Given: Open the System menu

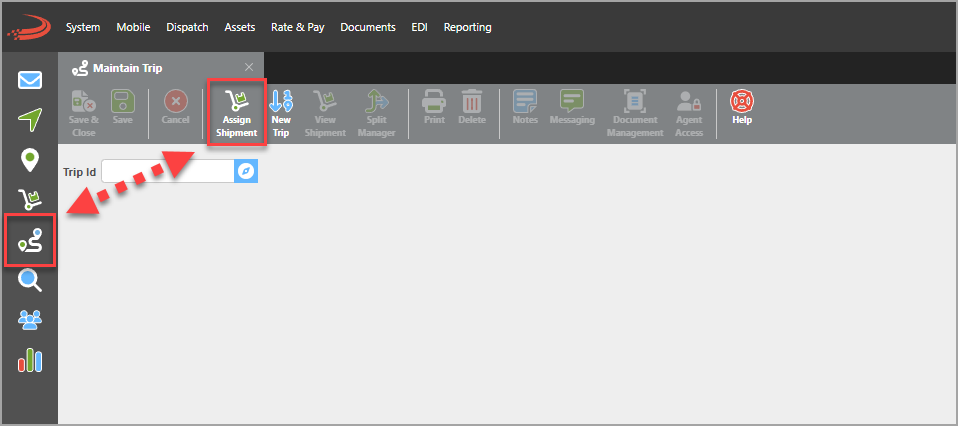Looking at the screenshot, I should click(82, 27).
